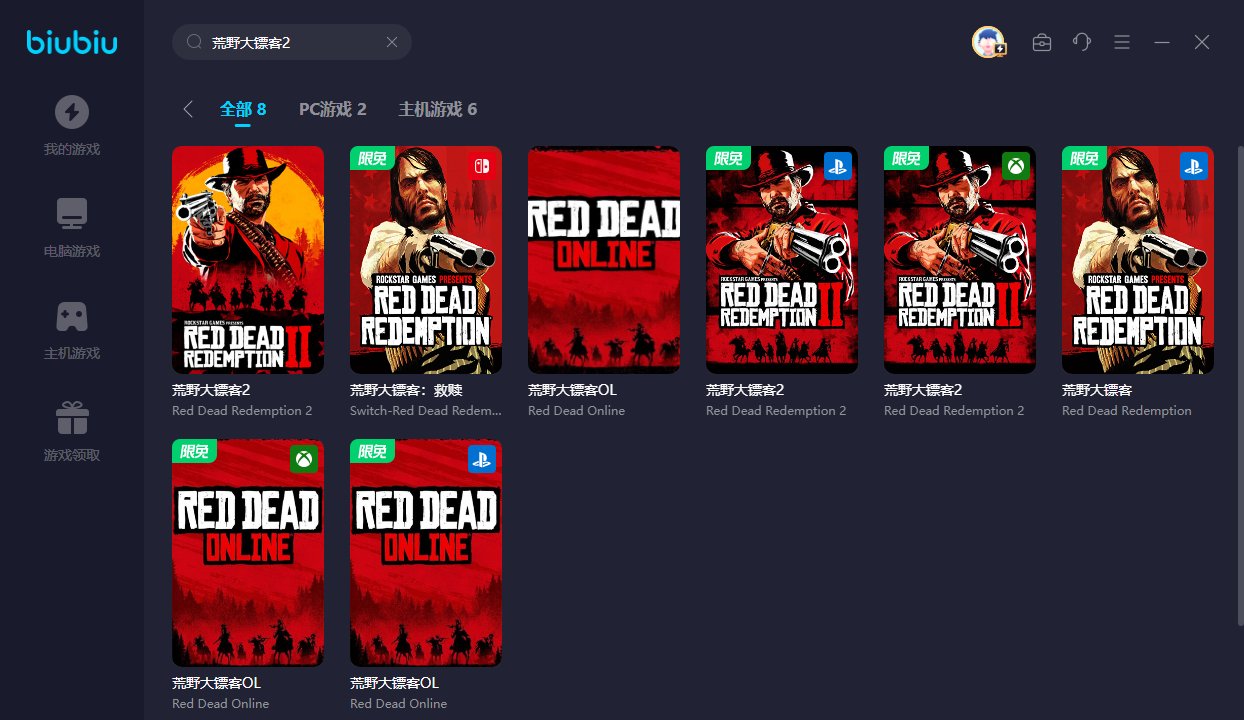
Task: Switch to the PC游戏 2 tab
Action: point(332,109)
